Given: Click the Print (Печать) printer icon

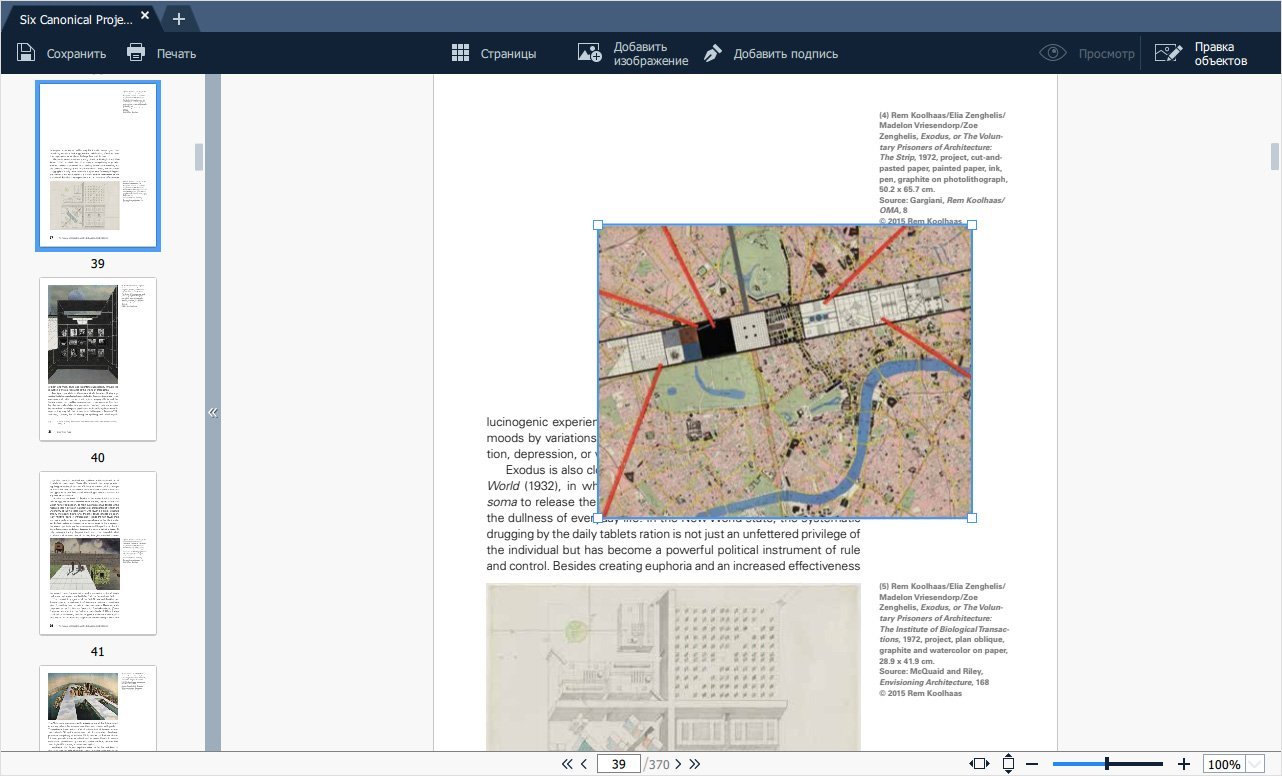Looking at the screenshot, I should click(x=136, y=53).
